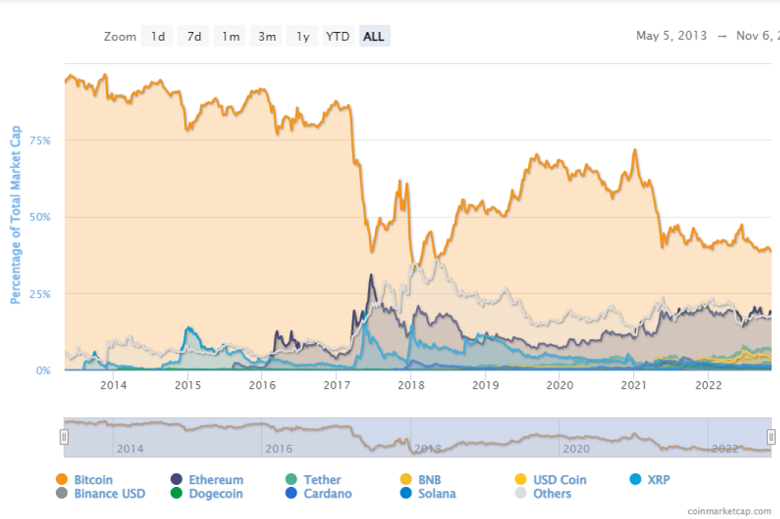This screenshot has width=780, height=519.
Task: Toggle the Ethereum legend marker
Action: 176,480
